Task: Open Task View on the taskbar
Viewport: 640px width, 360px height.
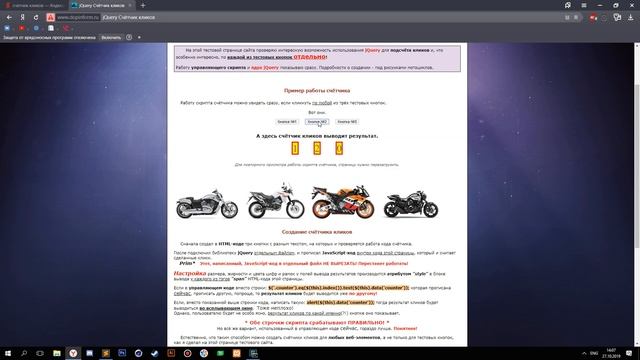Action: [x=40, y=353]
